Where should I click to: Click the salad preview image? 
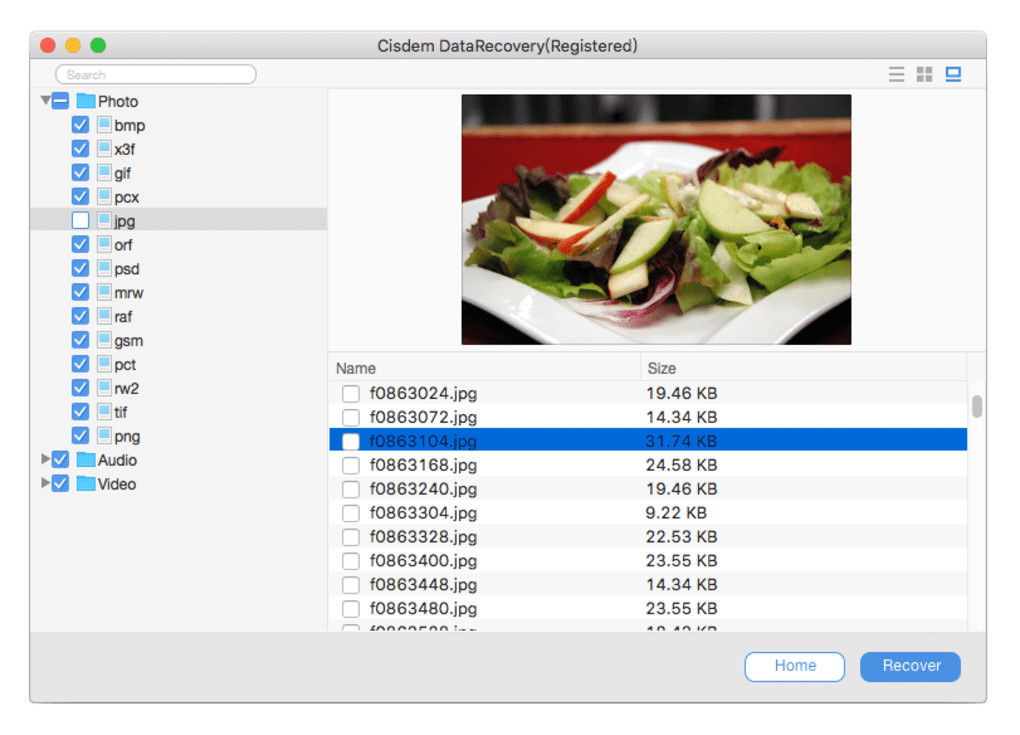tap(656, 219)
